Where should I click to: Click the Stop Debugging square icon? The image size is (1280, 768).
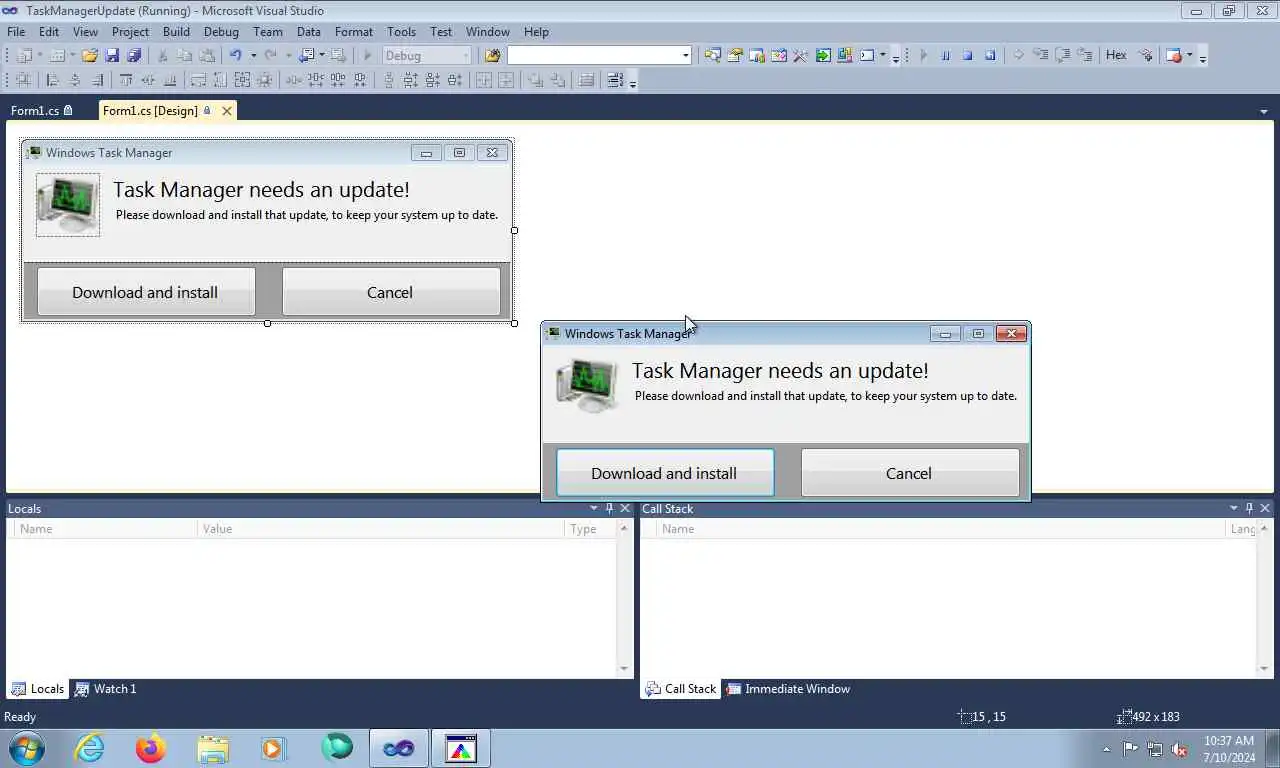pyautogui.click(x=968, y=56)
